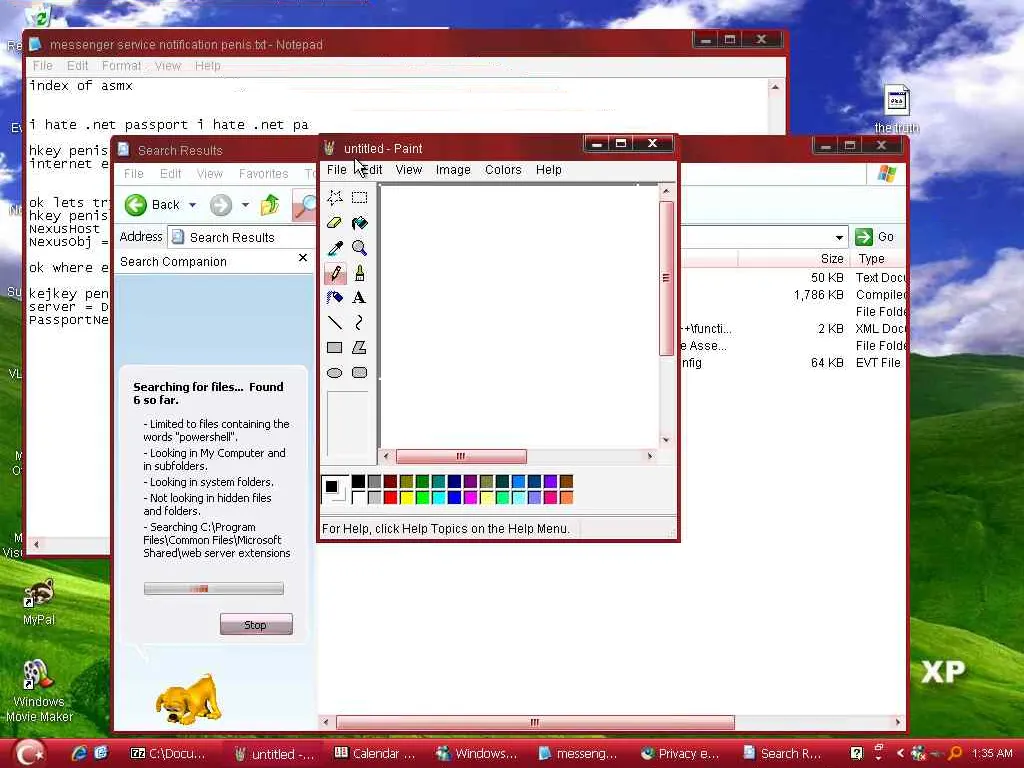Open the Forward button history dropdown arrow
The width and height of the screenshot is (1024, 768).
click(246, 205)
